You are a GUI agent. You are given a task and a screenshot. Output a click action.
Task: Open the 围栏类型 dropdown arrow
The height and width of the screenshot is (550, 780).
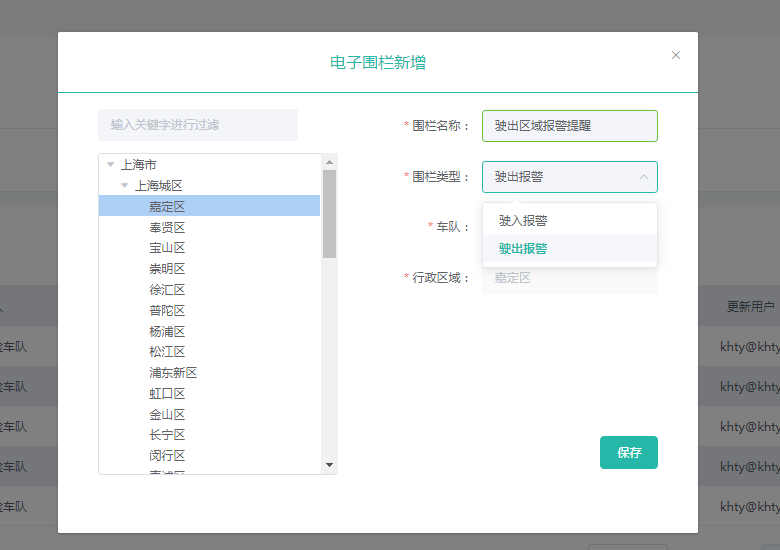pyautogui.click(x=643, y=177)
